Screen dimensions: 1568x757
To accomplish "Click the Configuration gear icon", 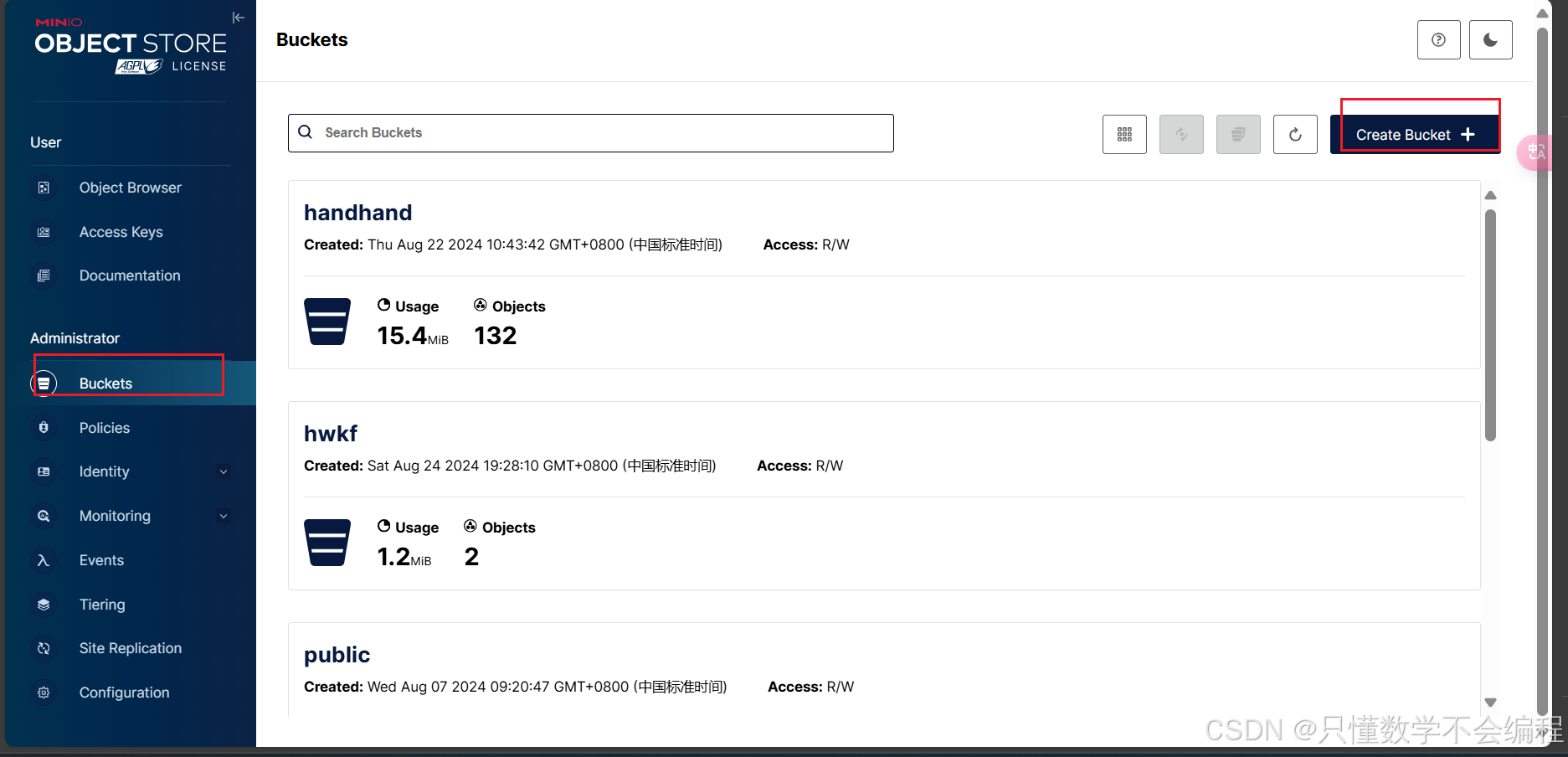I will pos(44,693).
